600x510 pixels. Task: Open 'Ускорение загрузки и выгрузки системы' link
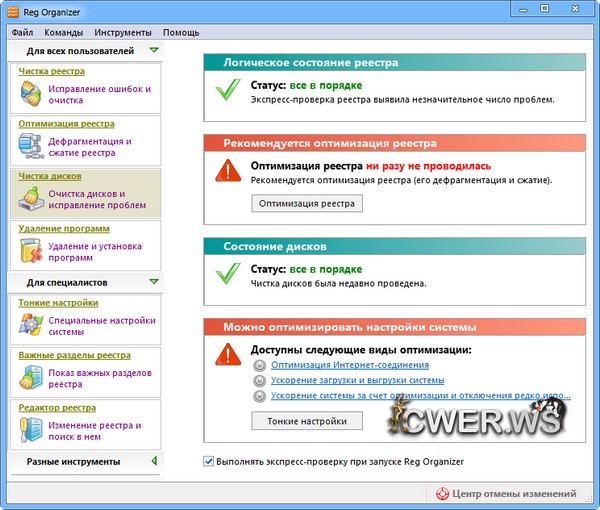[357, 380]
